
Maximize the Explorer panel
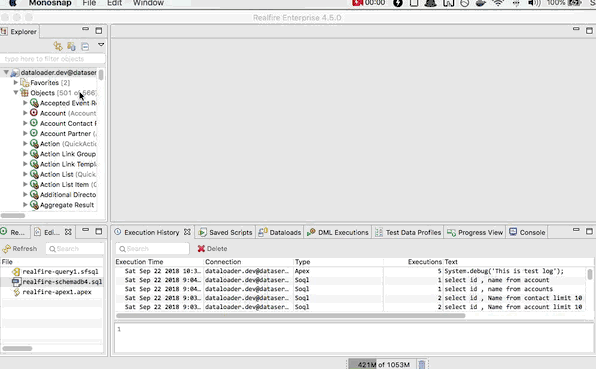tap(99, 30)
